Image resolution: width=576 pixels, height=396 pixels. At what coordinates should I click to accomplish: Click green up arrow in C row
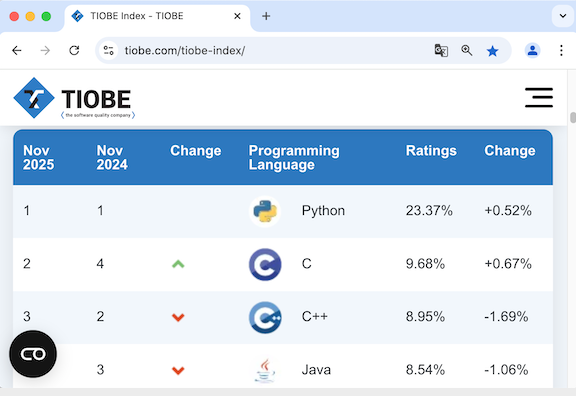(178, 264)
